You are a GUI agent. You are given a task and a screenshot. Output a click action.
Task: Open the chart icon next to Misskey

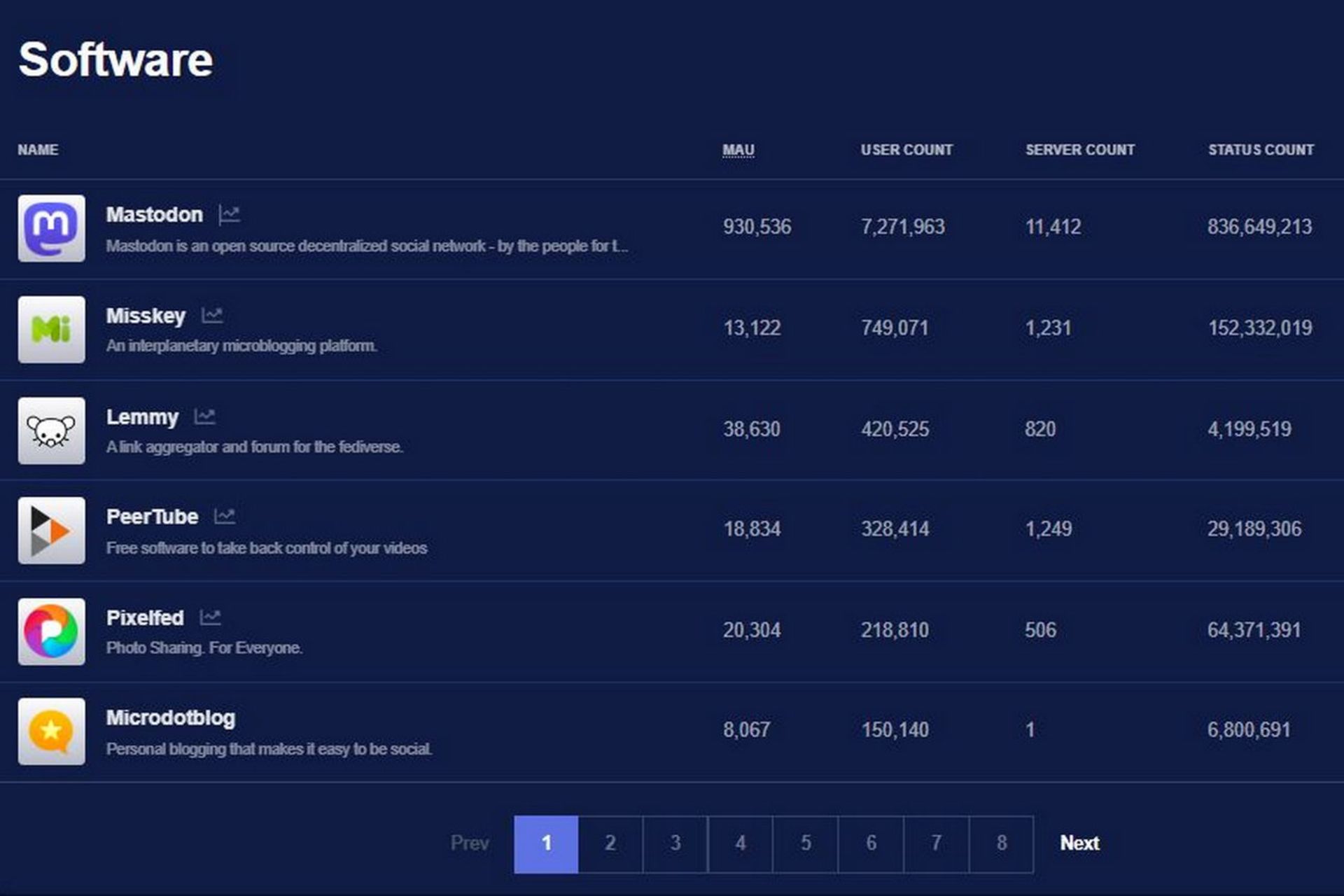click(x=212, y=315)
